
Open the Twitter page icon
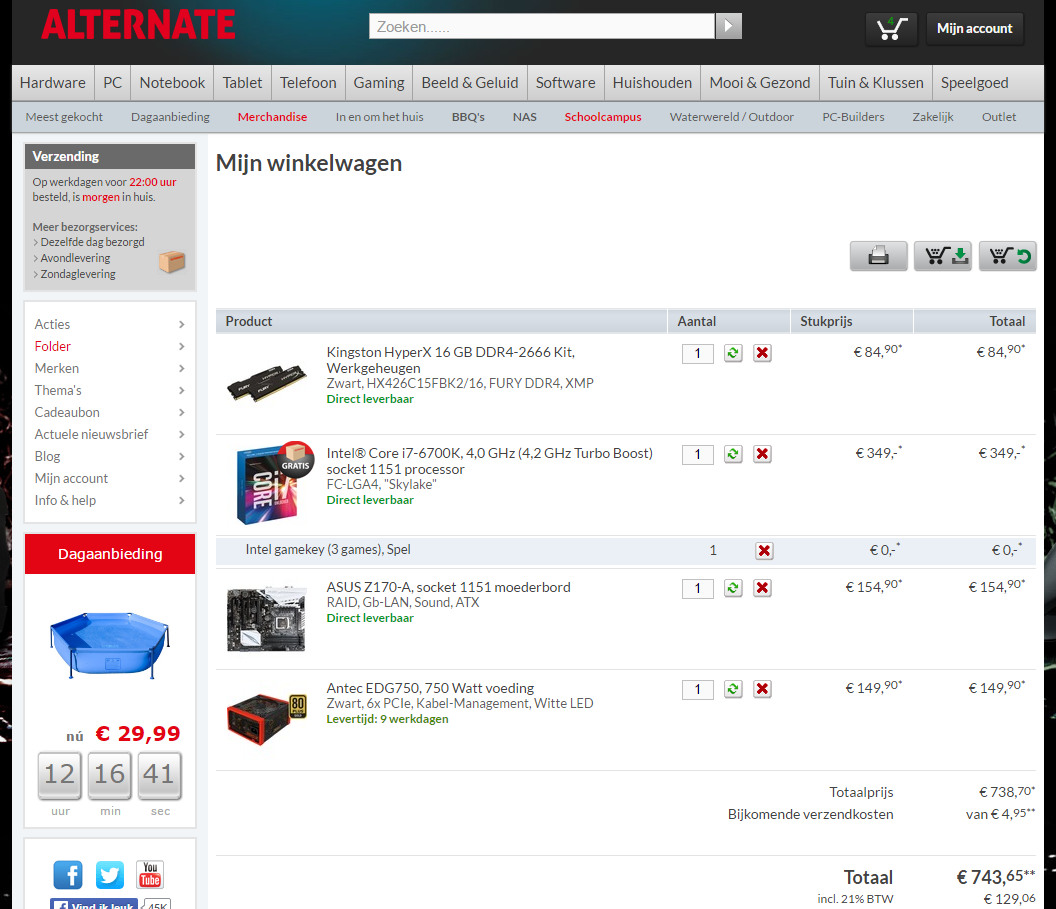tap(109, 875)
